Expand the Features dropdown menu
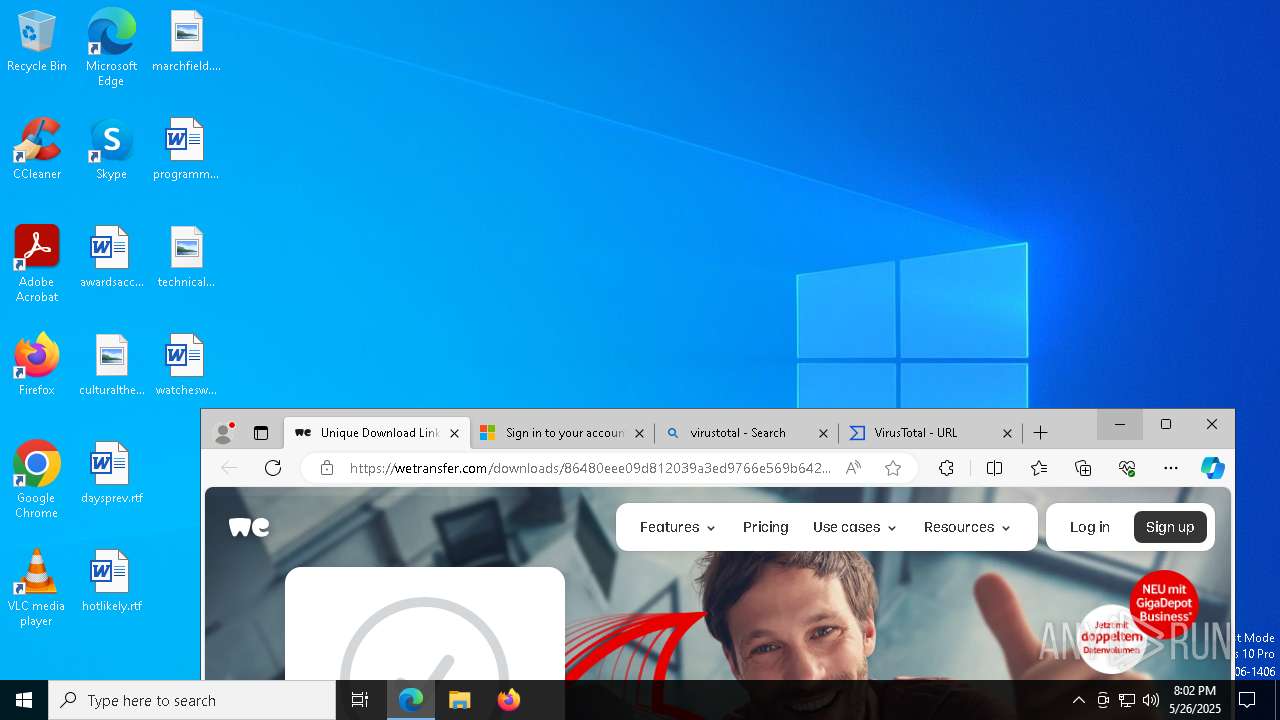The width and height of the screenshot is (1280, 720). [x=677, y=527]
